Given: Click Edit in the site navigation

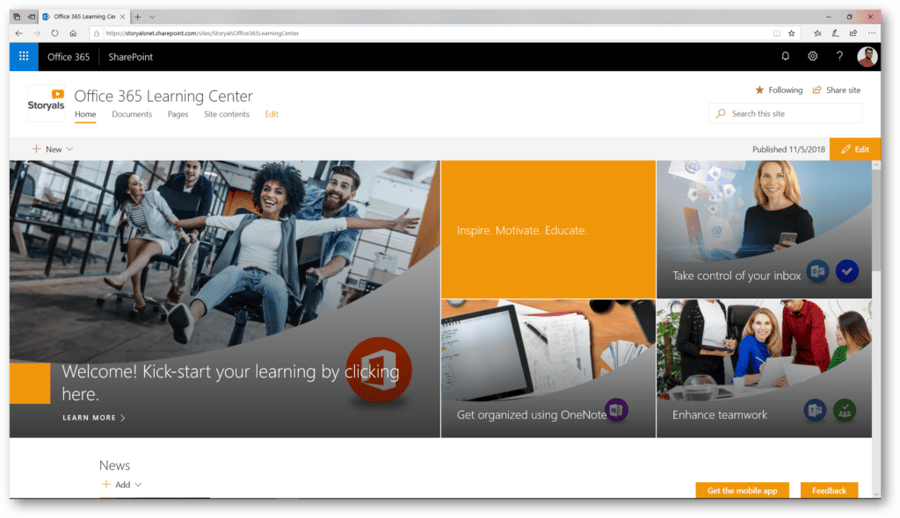Looking at the screenshot, I should click(x=271, y=114).
